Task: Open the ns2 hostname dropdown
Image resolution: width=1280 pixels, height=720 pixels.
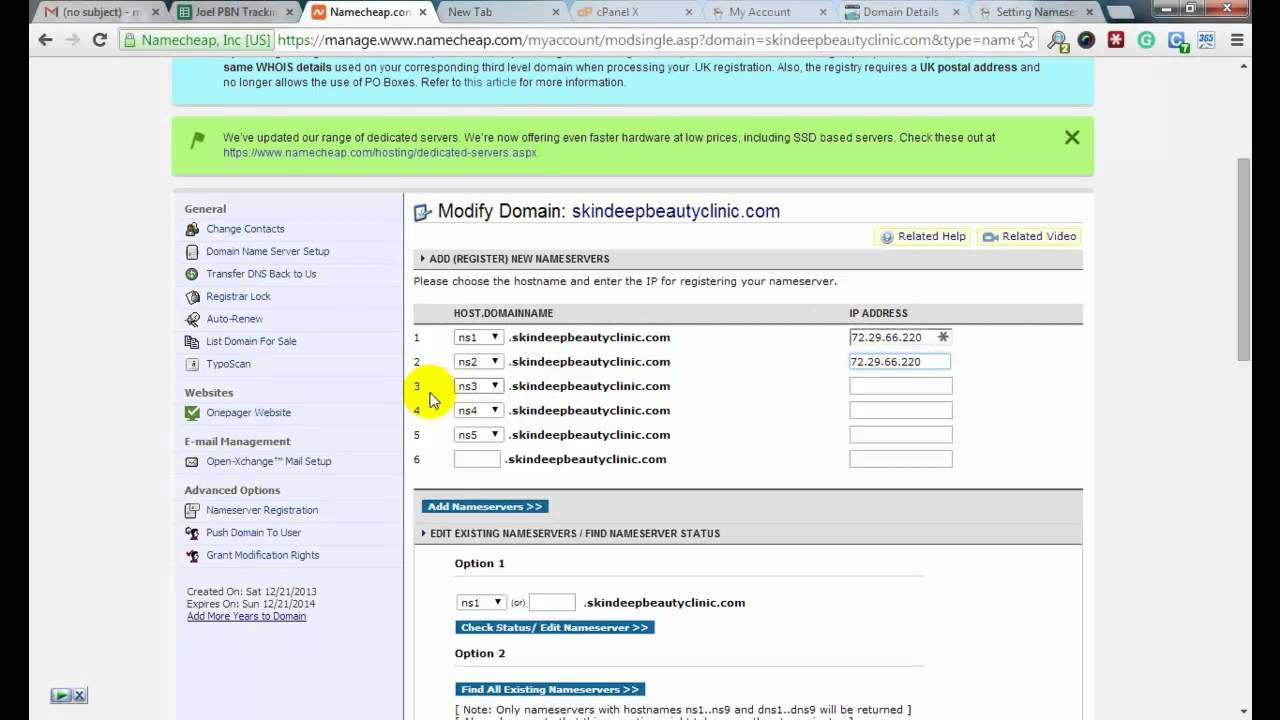Action: point(477,362)
